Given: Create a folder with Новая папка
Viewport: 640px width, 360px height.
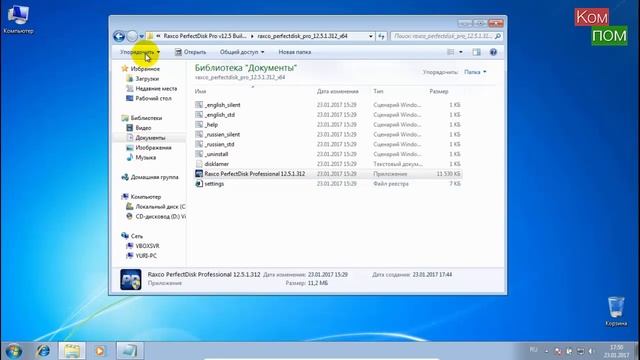Looking at the screenshot, I should pyautogui.click(x=294, y=52).
